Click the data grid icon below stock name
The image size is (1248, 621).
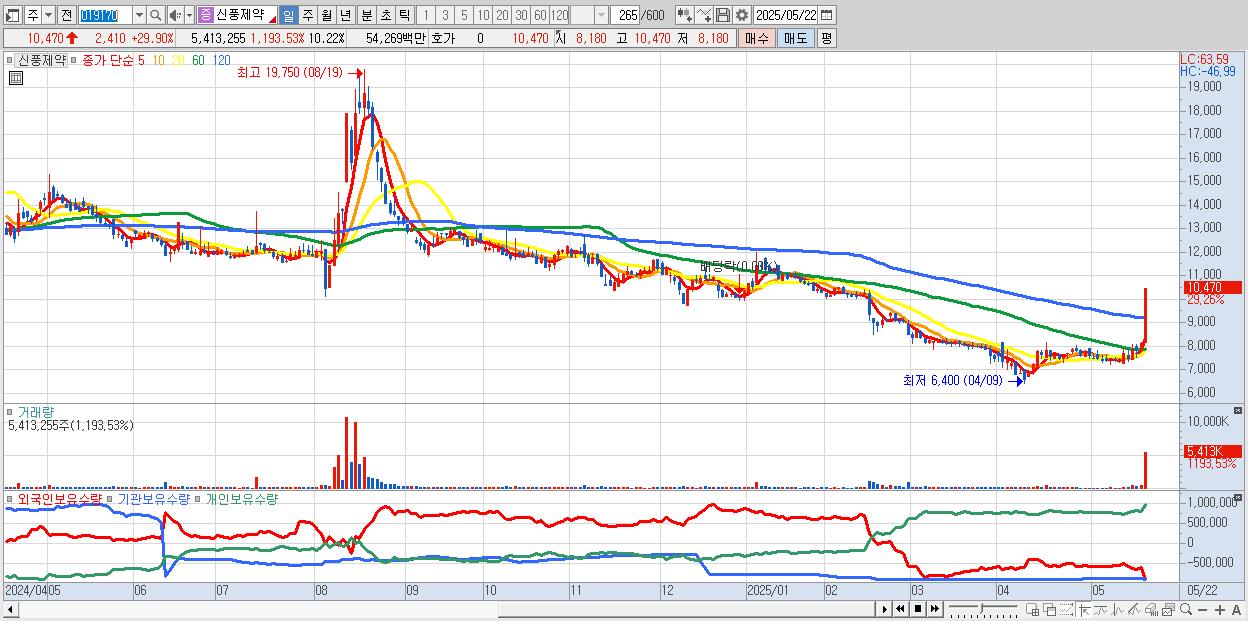click(x=15, y=78)
